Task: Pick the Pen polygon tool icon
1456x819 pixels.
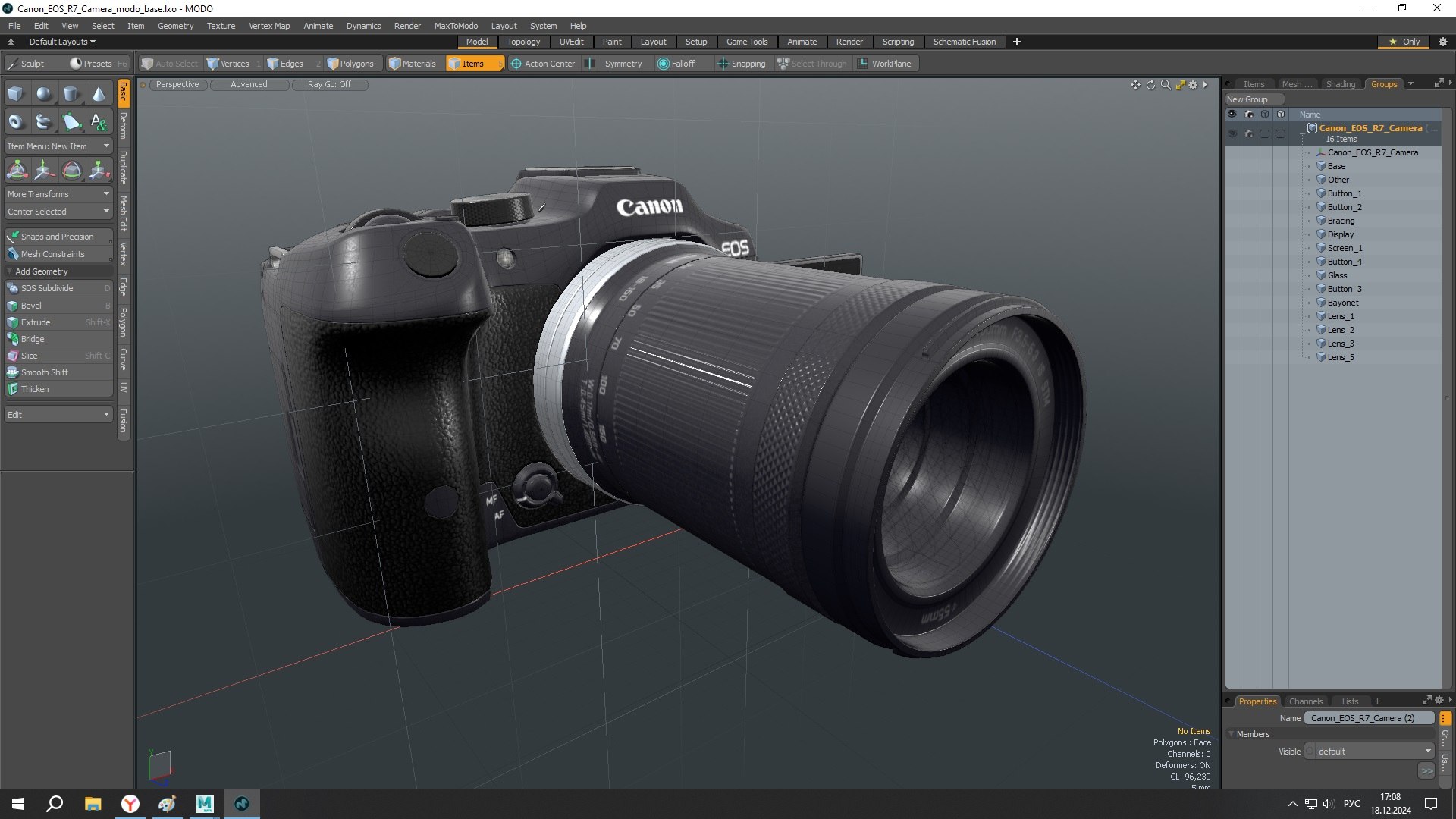Action: (71, 121)
